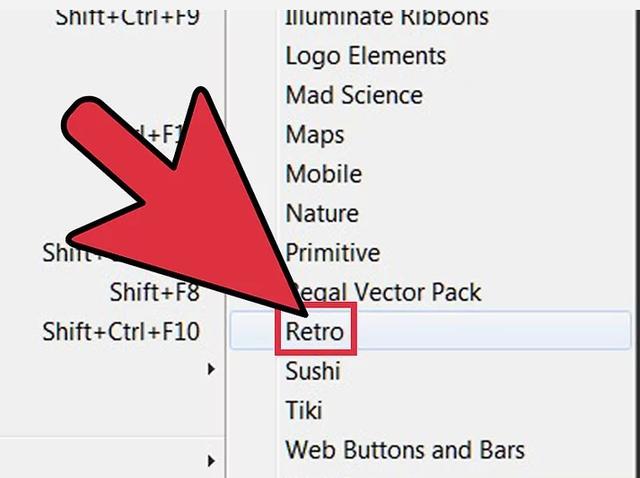Click the menu row with the shortcut hidden behind the red arrow
This screenshot has height=478, width=640.
(x=112, y=252)
